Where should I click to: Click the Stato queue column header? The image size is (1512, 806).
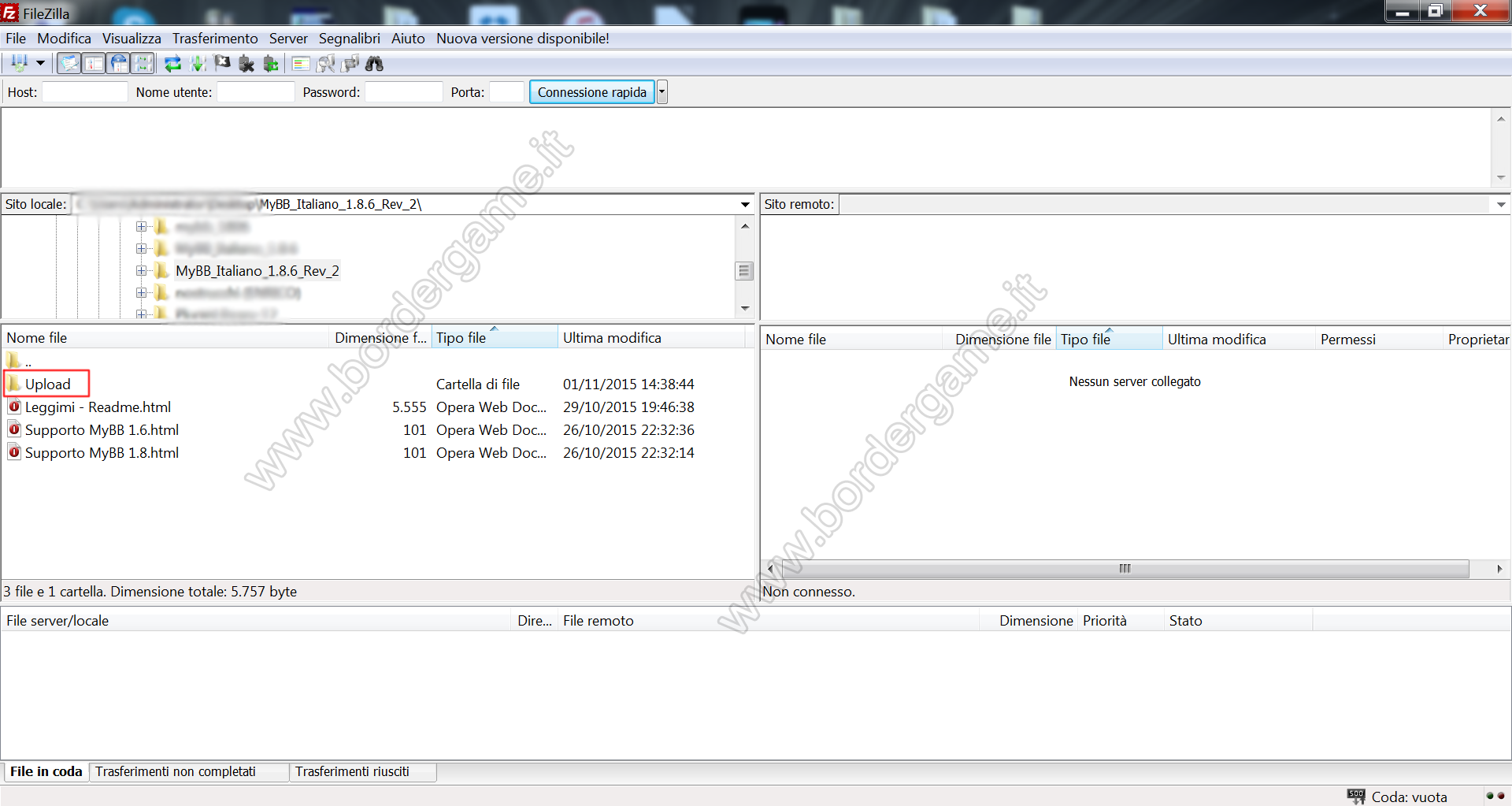(1239, 620)
